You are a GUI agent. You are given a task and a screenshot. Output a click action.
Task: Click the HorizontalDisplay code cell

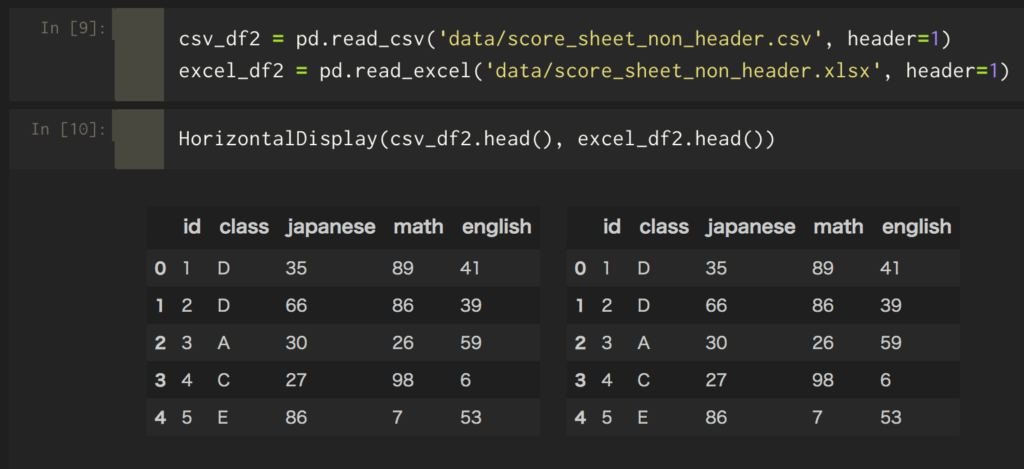[477, 139]
